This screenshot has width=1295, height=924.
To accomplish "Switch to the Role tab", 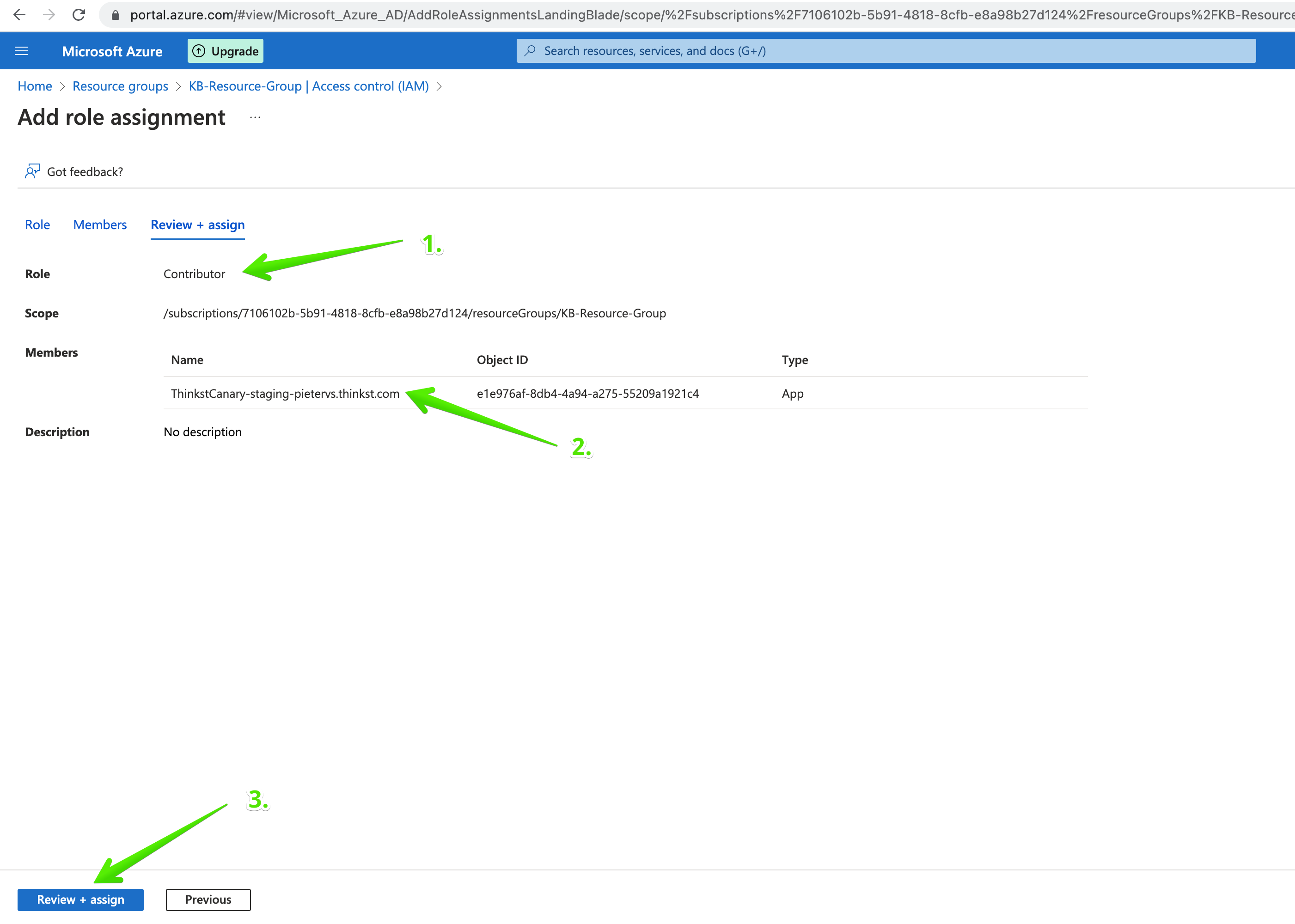I will coord(37,225).
